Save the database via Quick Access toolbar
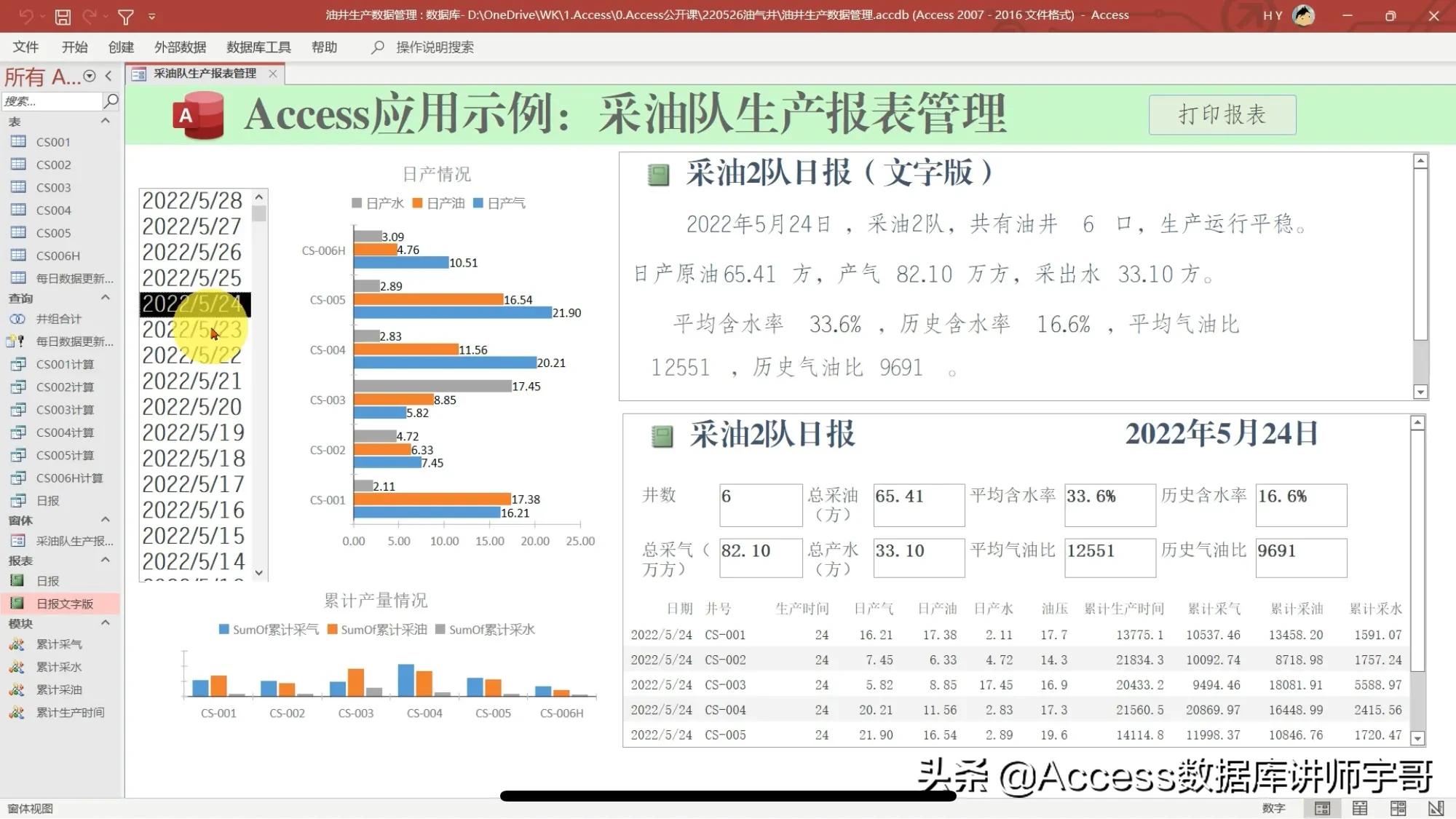 pos(63,15)
